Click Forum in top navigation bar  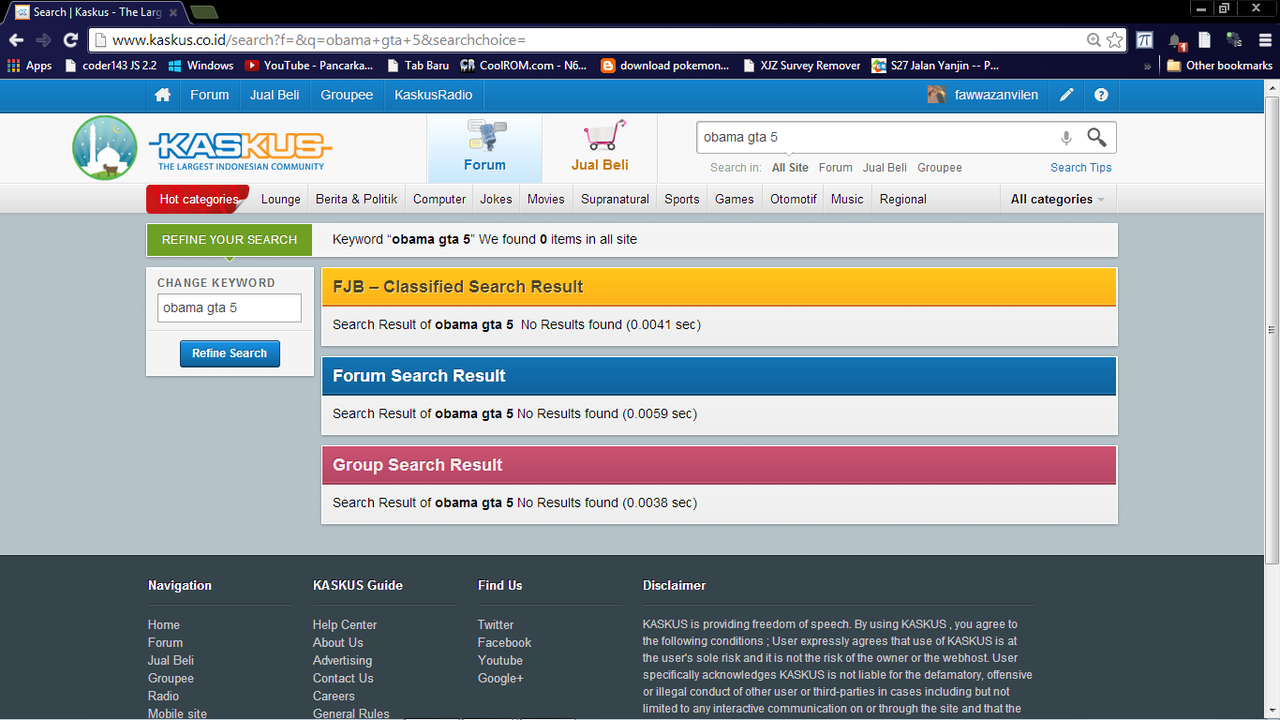pos(210,95)
